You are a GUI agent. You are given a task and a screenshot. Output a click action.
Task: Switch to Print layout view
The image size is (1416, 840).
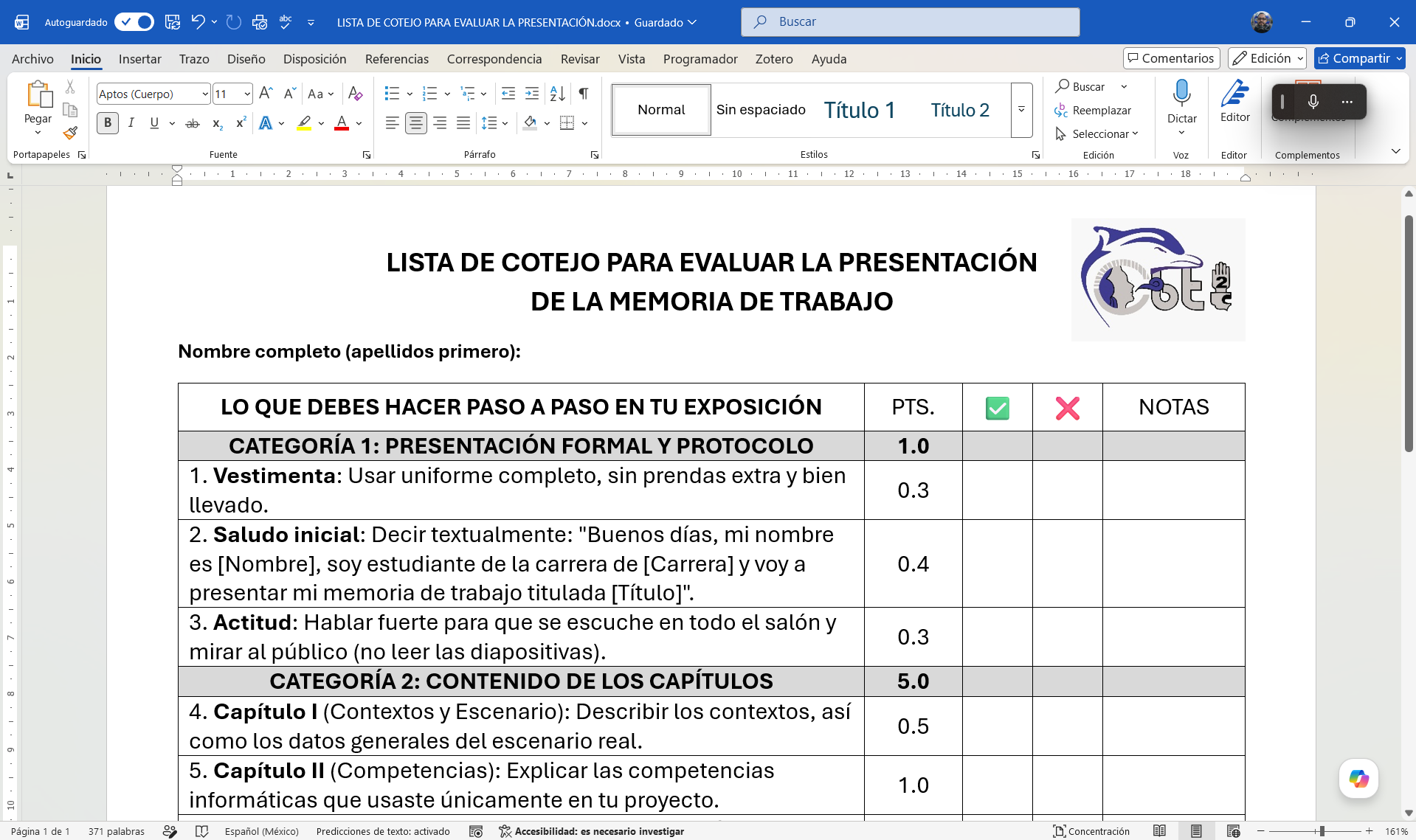point(1196,831)
